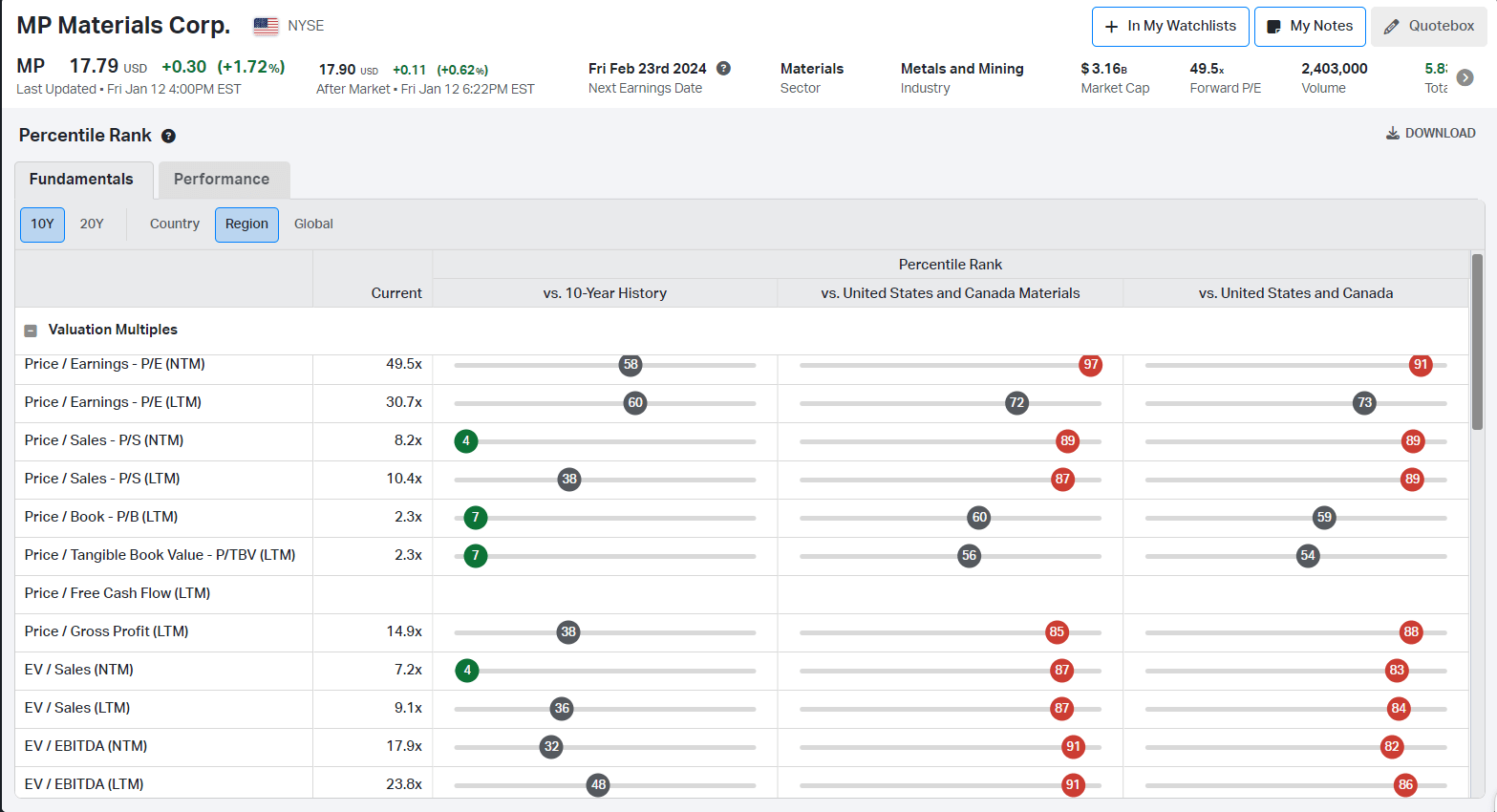
Task: Open the Quotebox
Action: [x=1428, y=26]
